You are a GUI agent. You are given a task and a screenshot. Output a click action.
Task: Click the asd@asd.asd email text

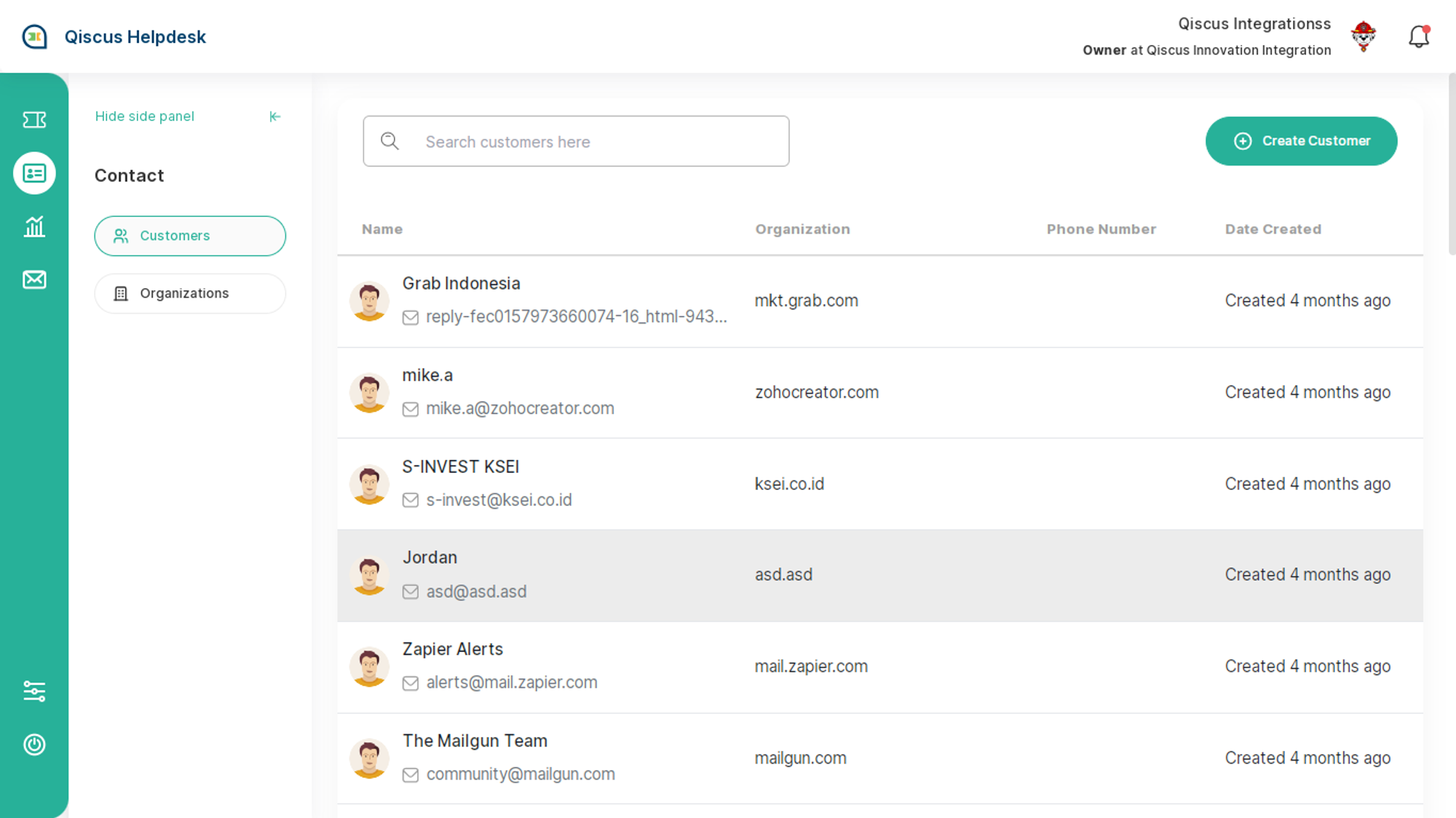click(476, 592)
